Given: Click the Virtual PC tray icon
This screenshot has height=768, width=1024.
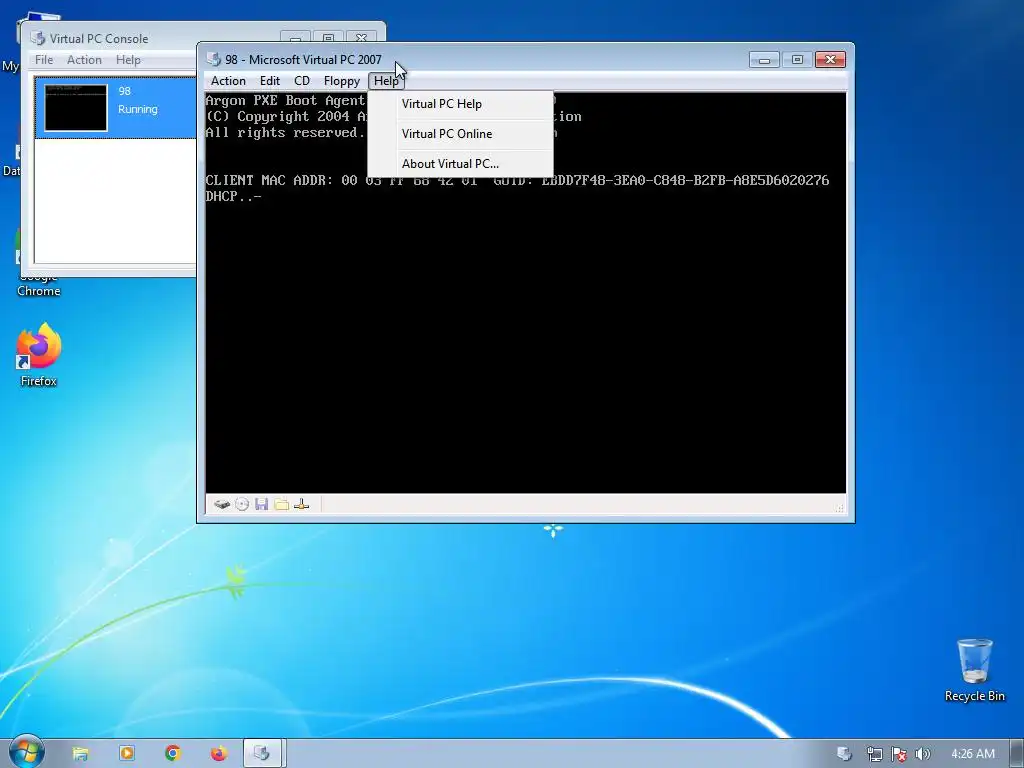Looking at the screenshot, I should tap(844, 754).
